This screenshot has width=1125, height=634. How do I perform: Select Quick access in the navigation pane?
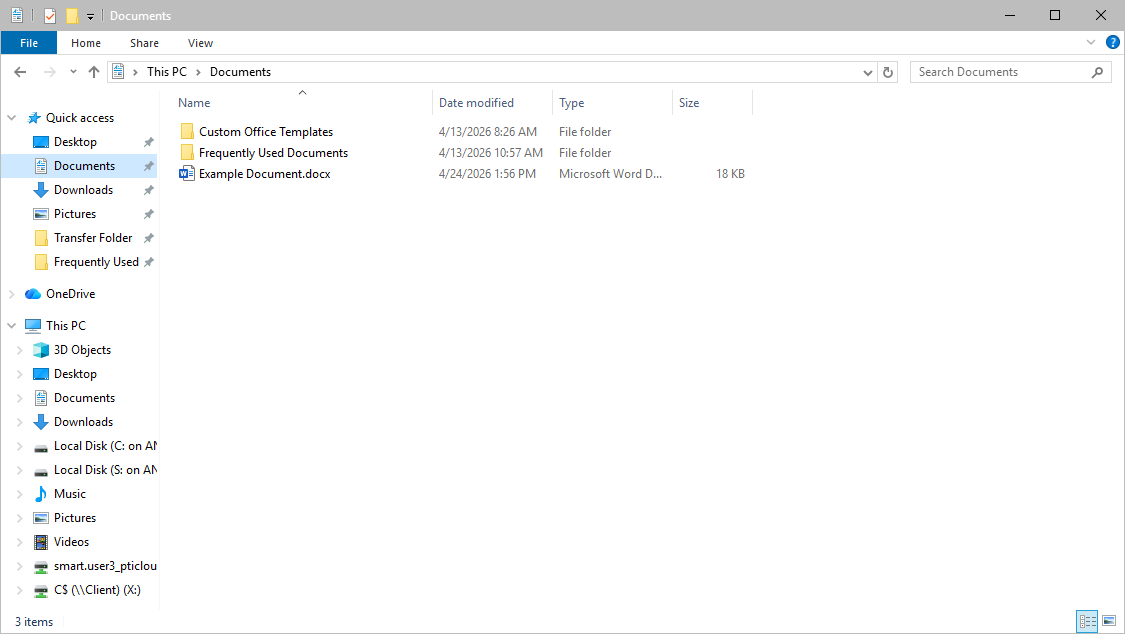80,118
